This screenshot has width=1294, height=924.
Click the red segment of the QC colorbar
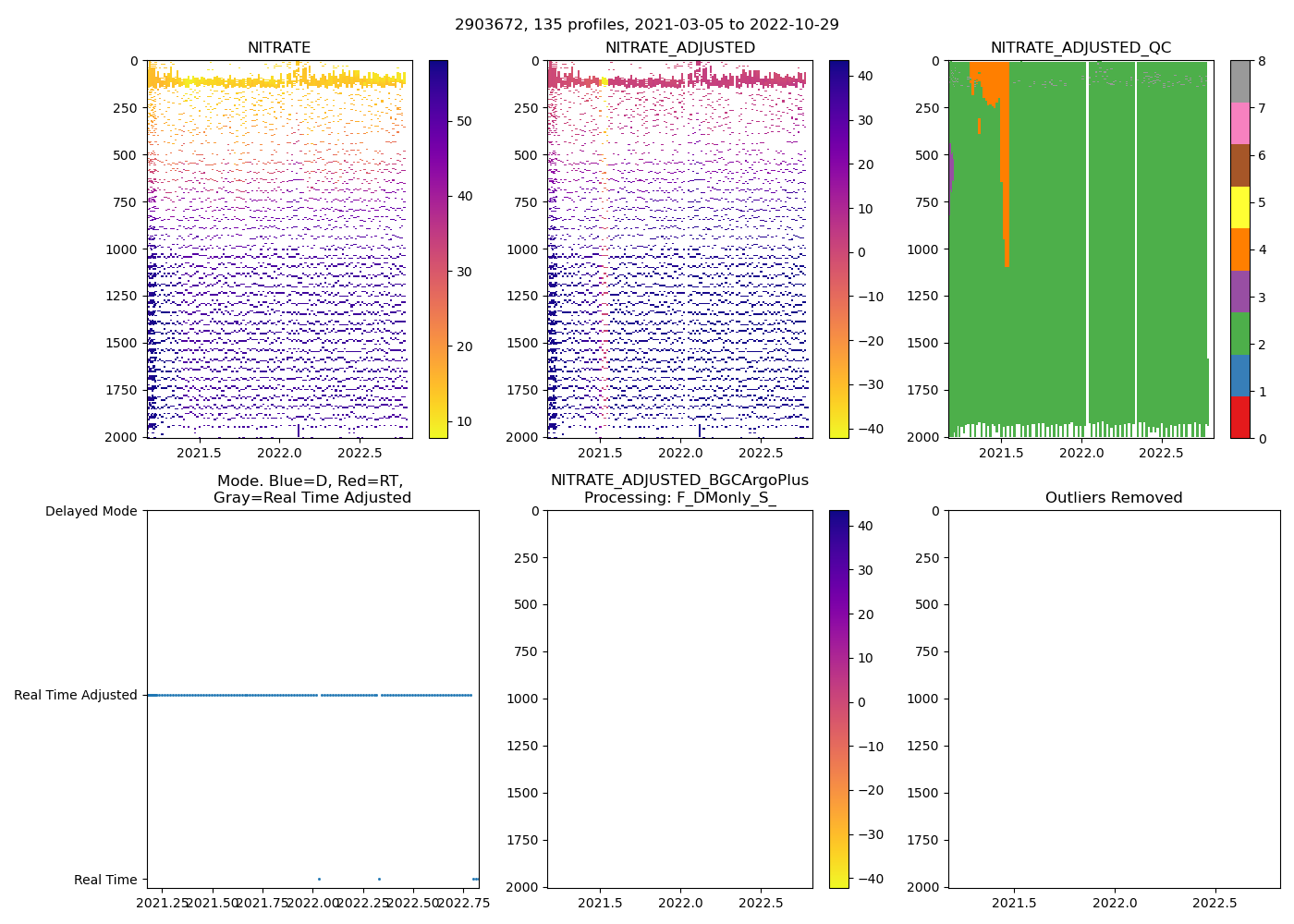pyautogui.click(x=1239, y=418)
